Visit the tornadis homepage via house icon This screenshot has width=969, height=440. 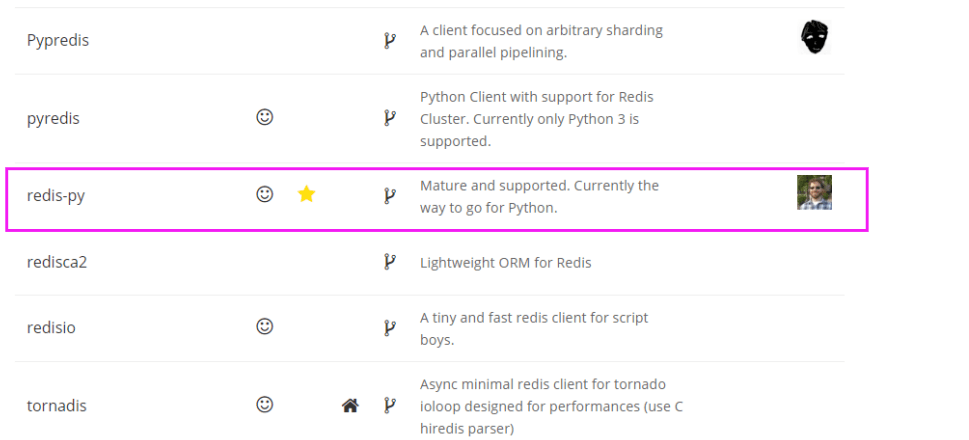350,405
